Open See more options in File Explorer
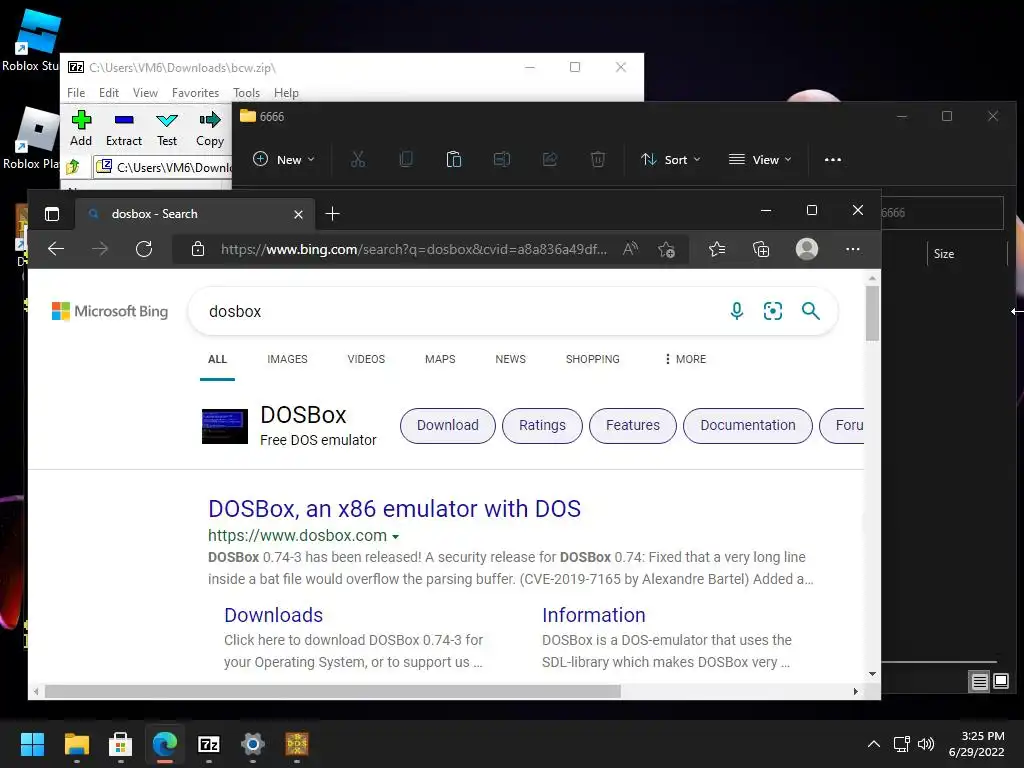 tap(833, 159)
